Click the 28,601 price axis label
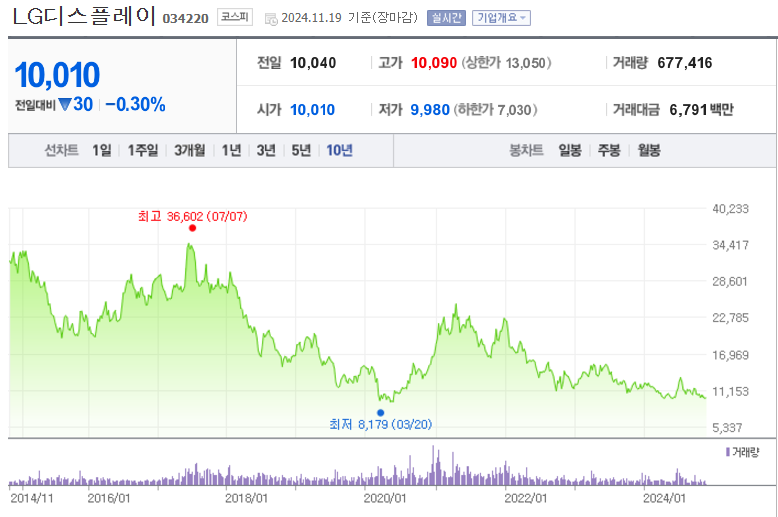 [730, 282]
